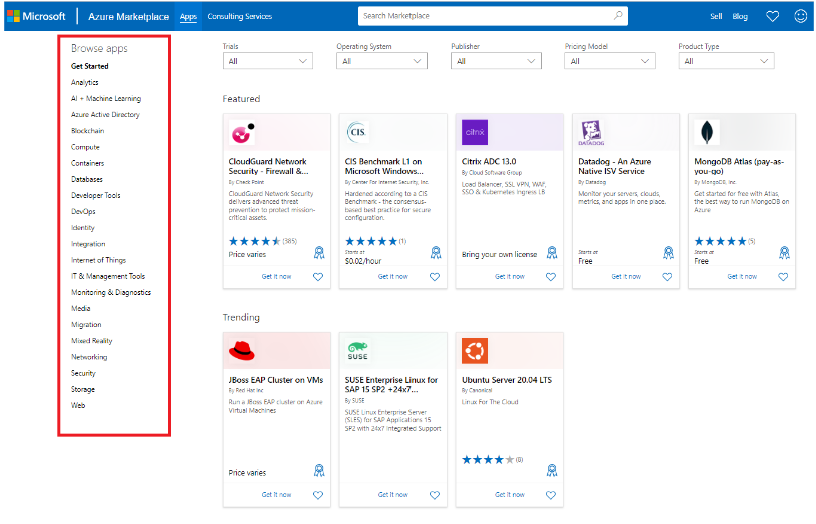Click the CloudGuard Network Security logo
The image size is (816, 524).
tap(242, 133)
